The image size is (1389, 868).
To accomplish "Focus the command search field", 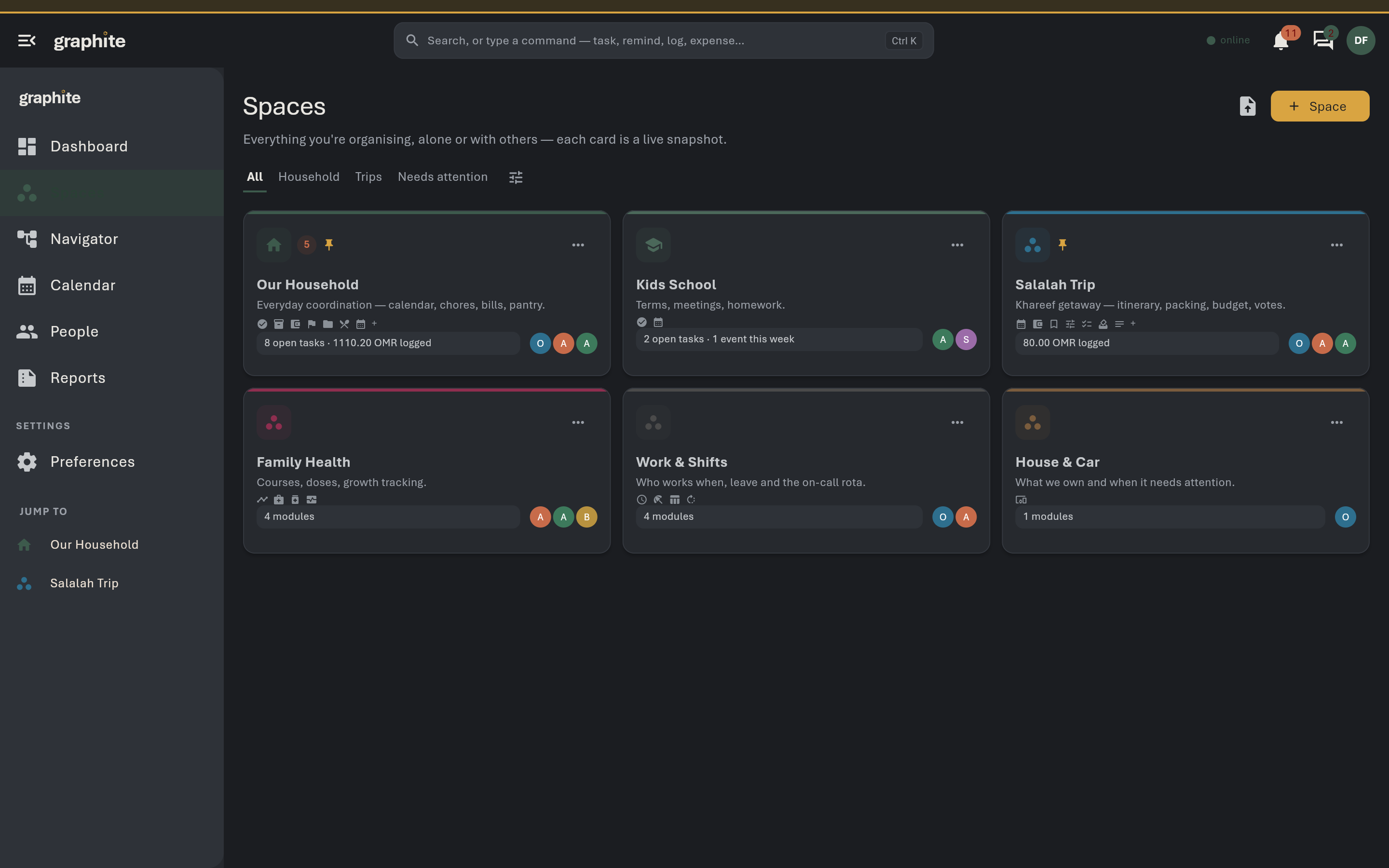I will point(664,41).
